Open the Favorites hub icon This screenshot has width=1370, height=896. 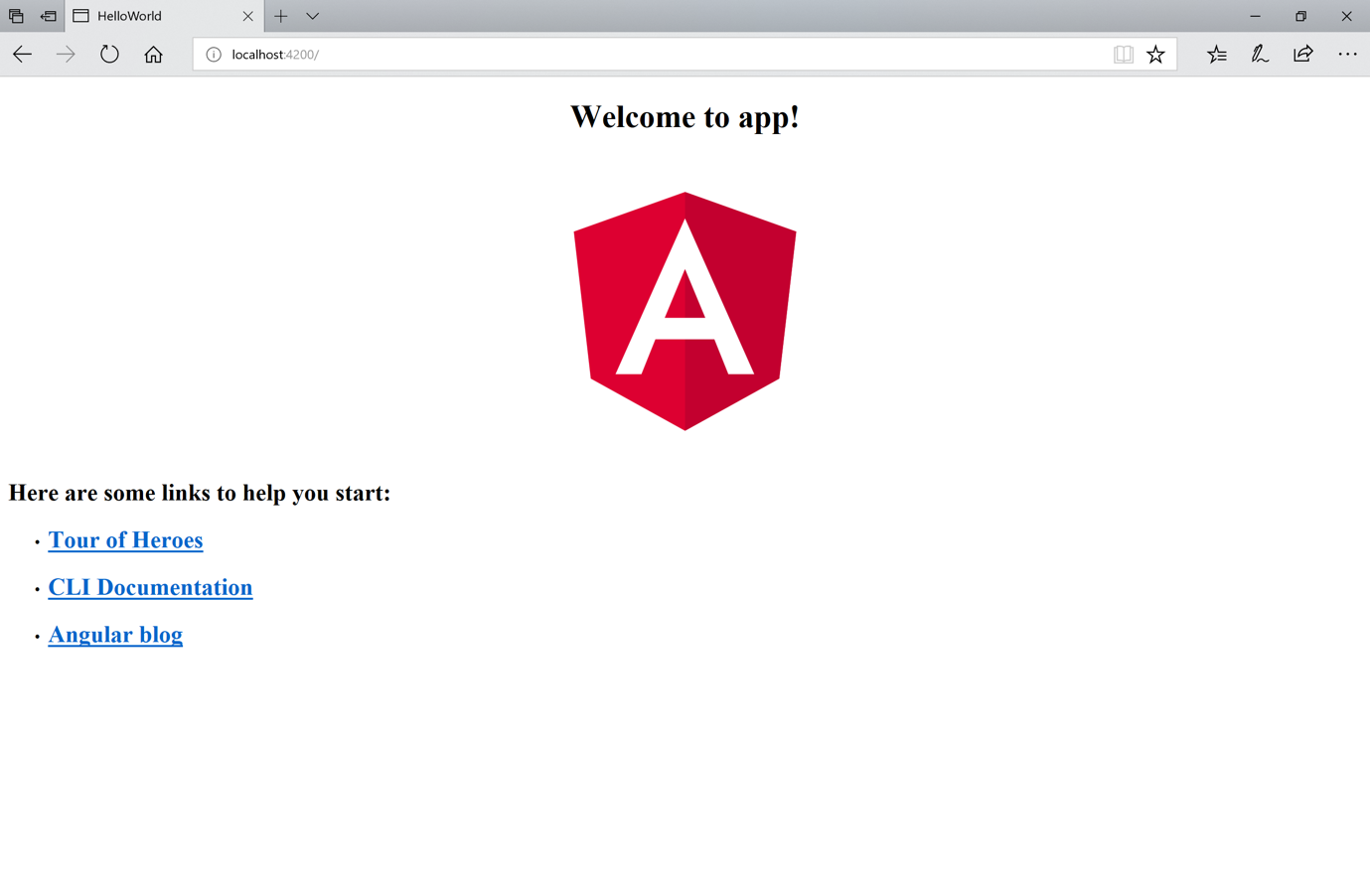tap(1217, 55)
